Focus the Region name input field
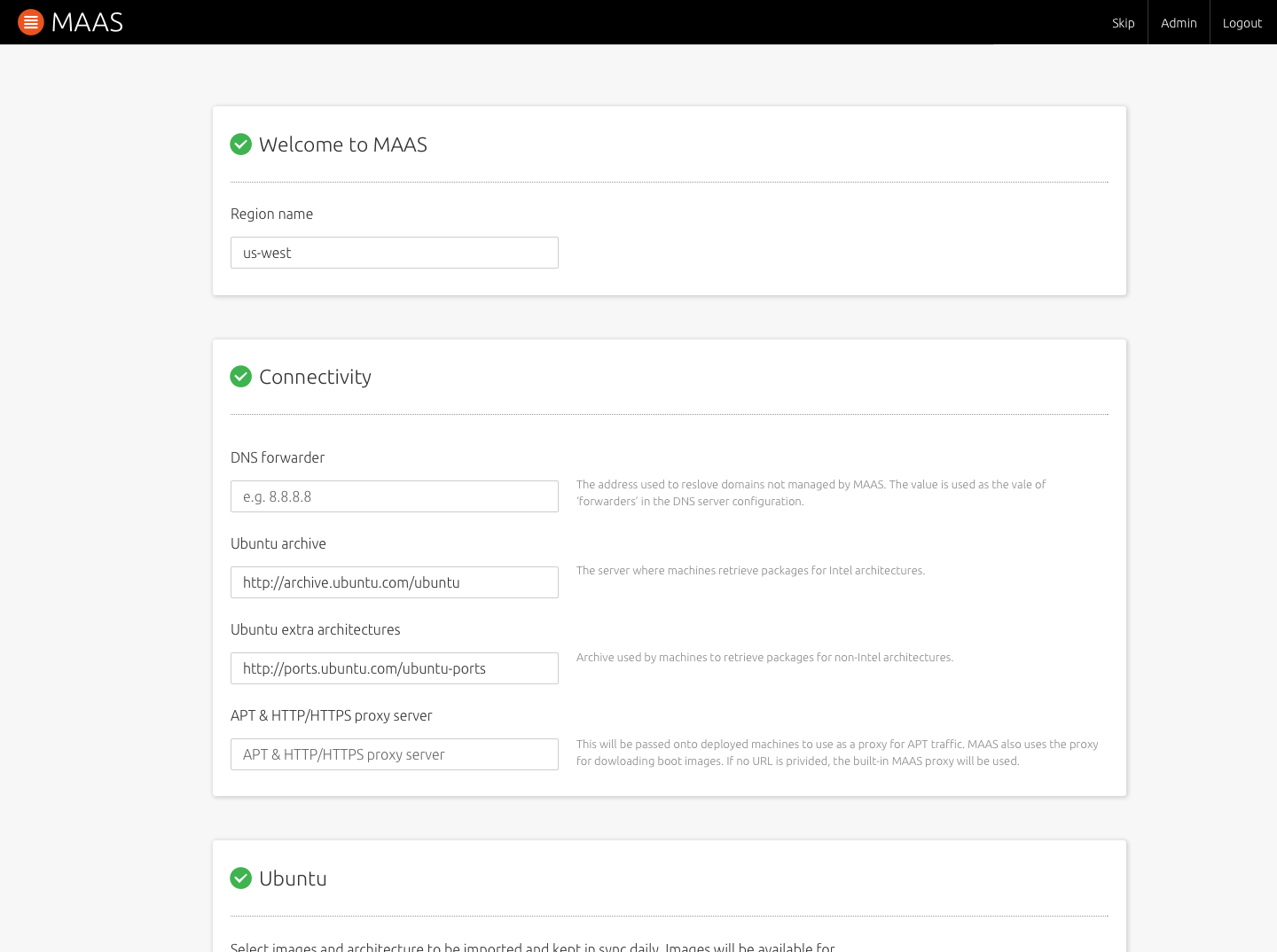 point(395,253)
